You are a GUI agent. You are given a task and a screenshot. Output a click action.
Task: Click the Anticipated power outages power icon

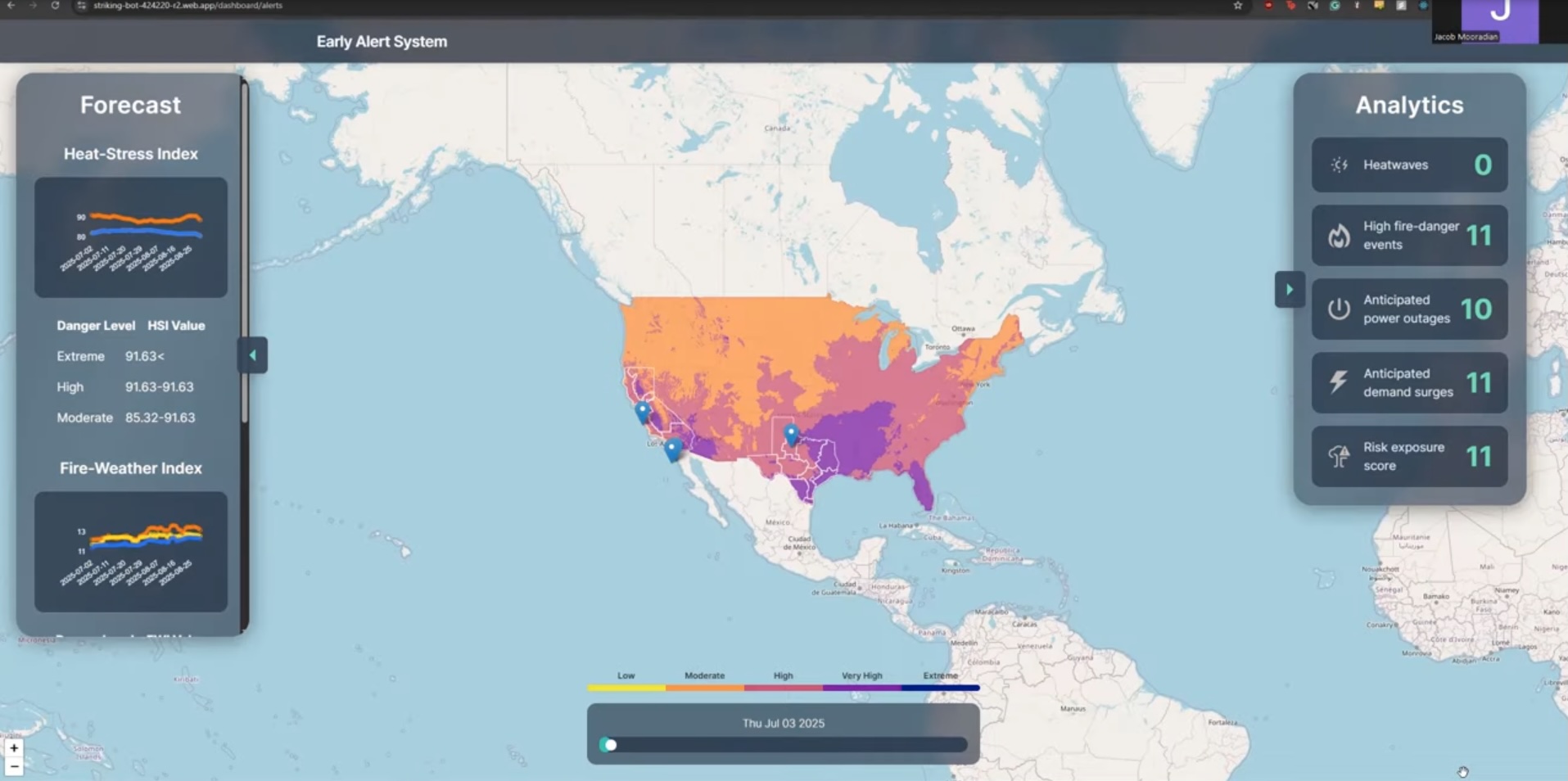pos(1339,309)
